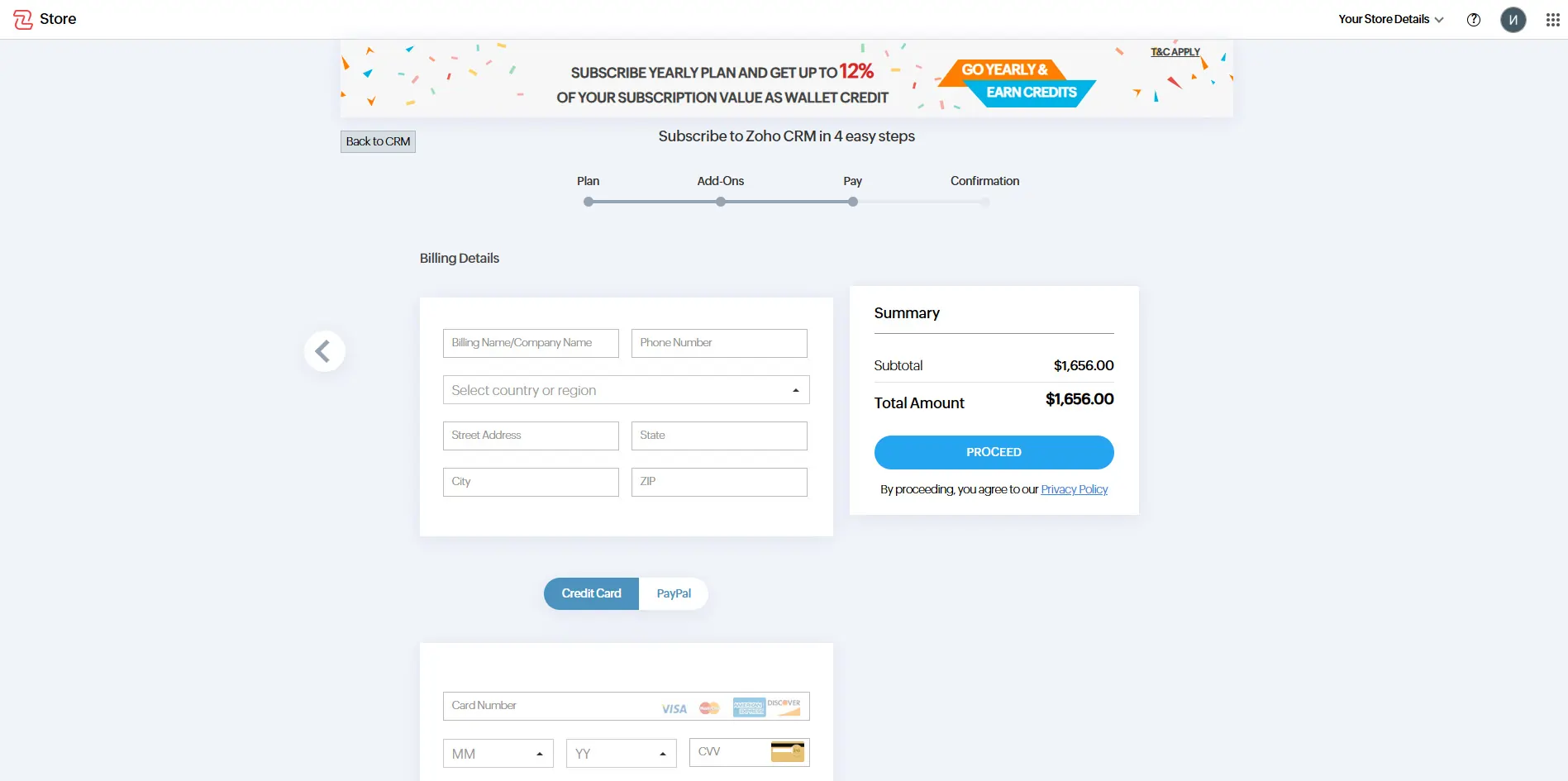Open the YY expiry year dropdown
1568x781 pixels.
click(622, 754)
